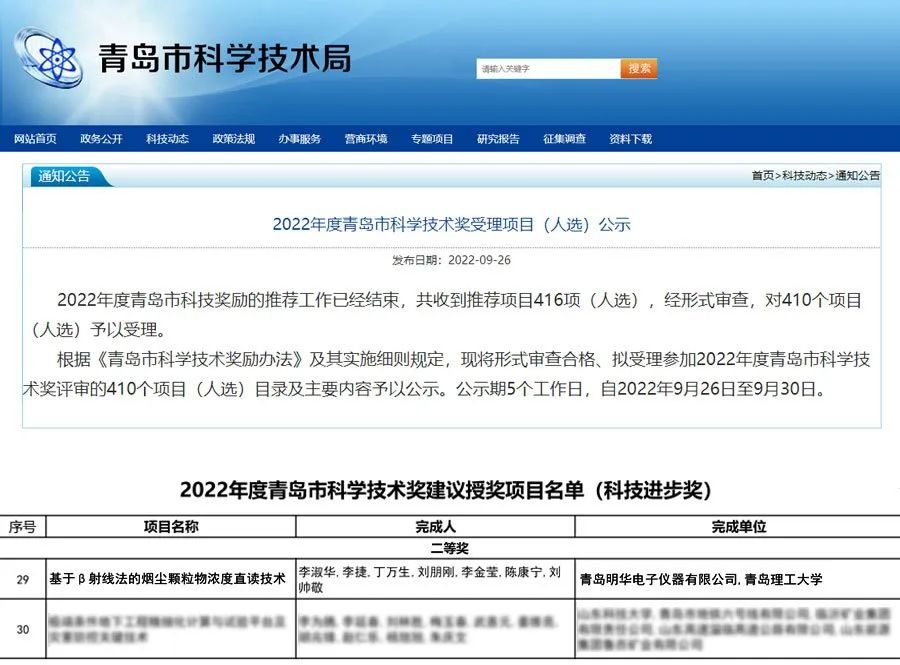Screen dimensions: 900x665
Task: Go to the 政务公开 navigation item
Action: (101, 139)
